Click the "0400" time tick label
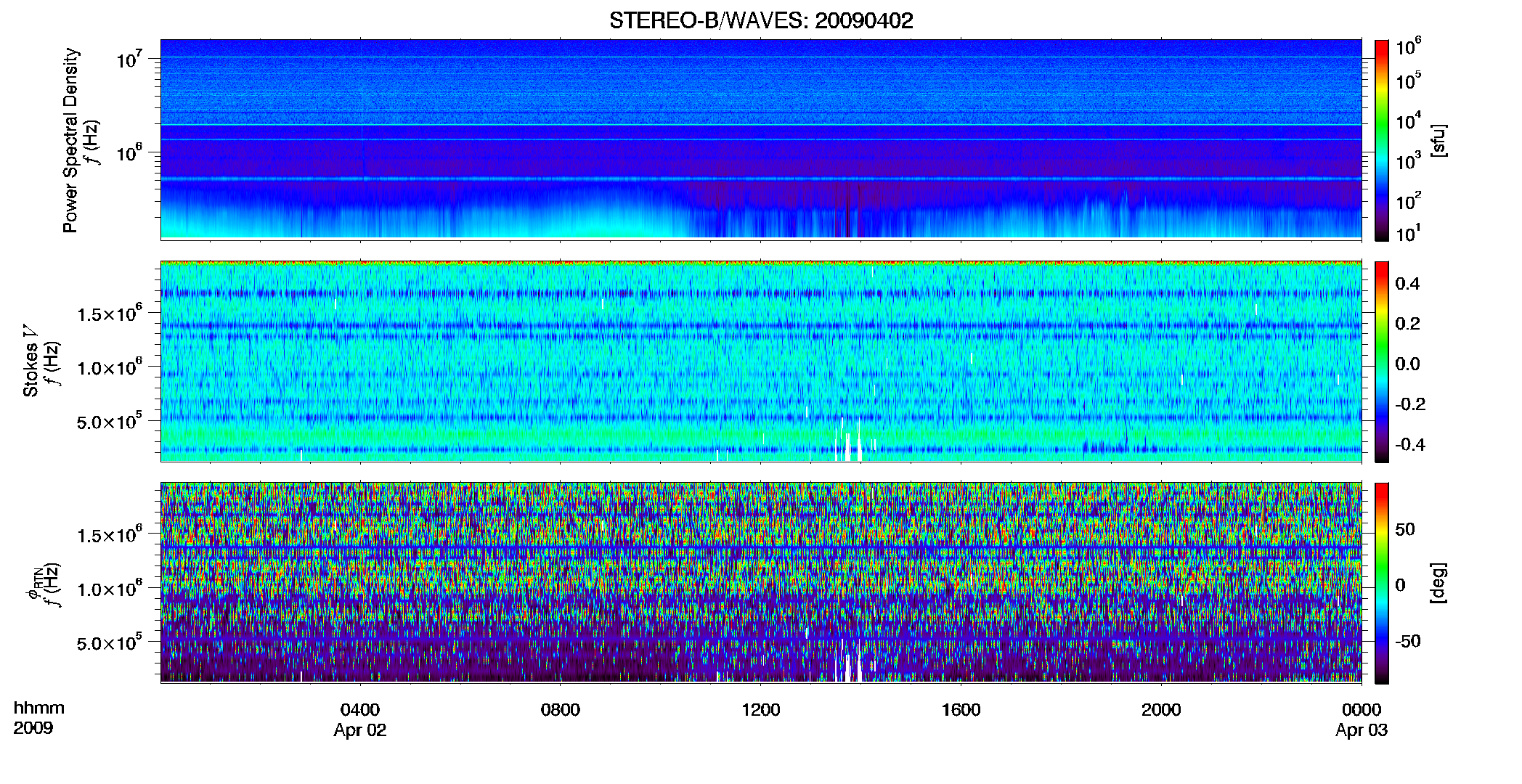This screenshot has height=784, width=1522. pyautogui.click(x=360, y=710)
